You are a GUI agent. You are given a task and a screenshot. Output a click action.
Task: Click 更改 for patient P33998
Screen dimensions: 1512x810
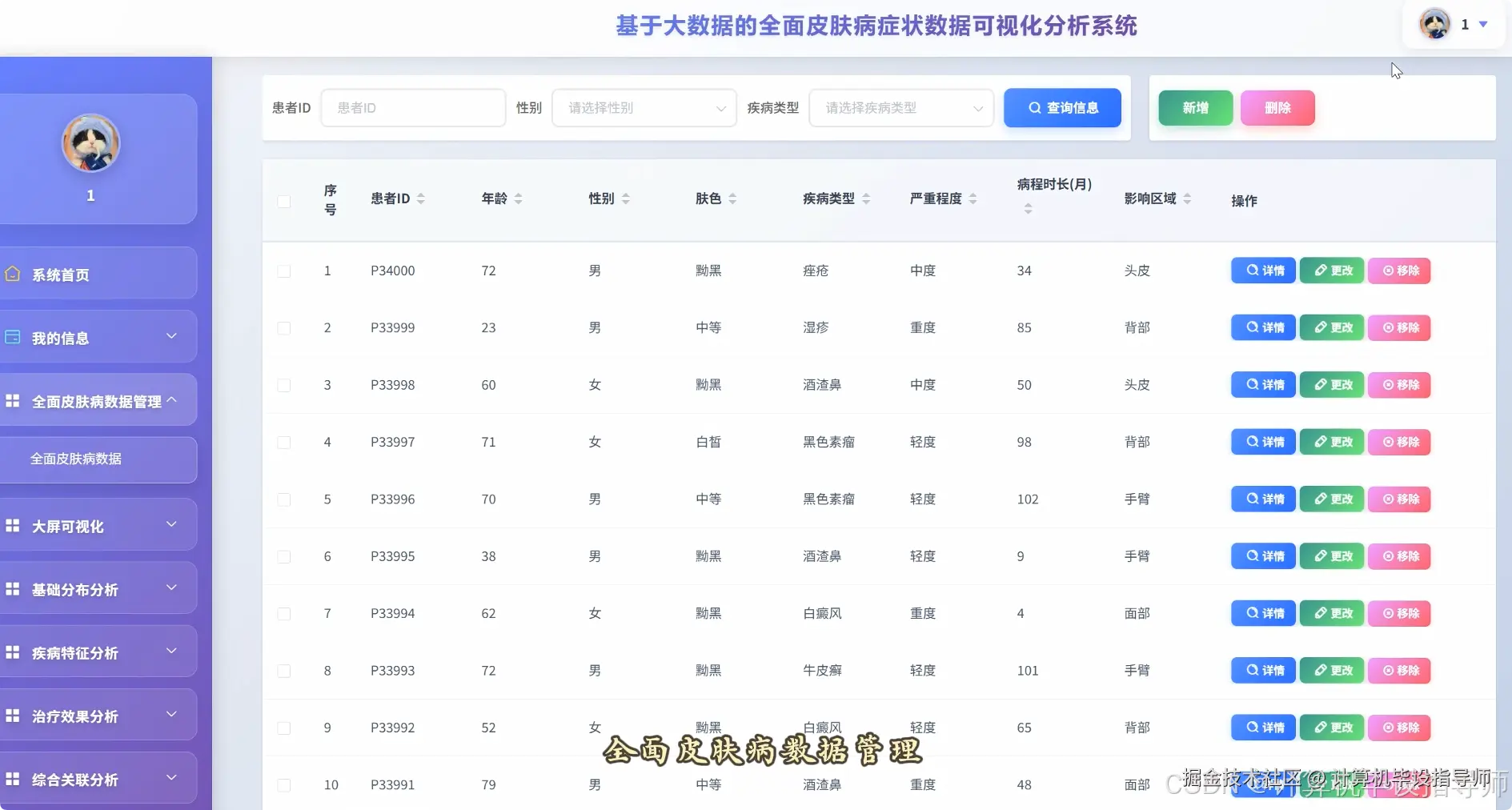1332,385
